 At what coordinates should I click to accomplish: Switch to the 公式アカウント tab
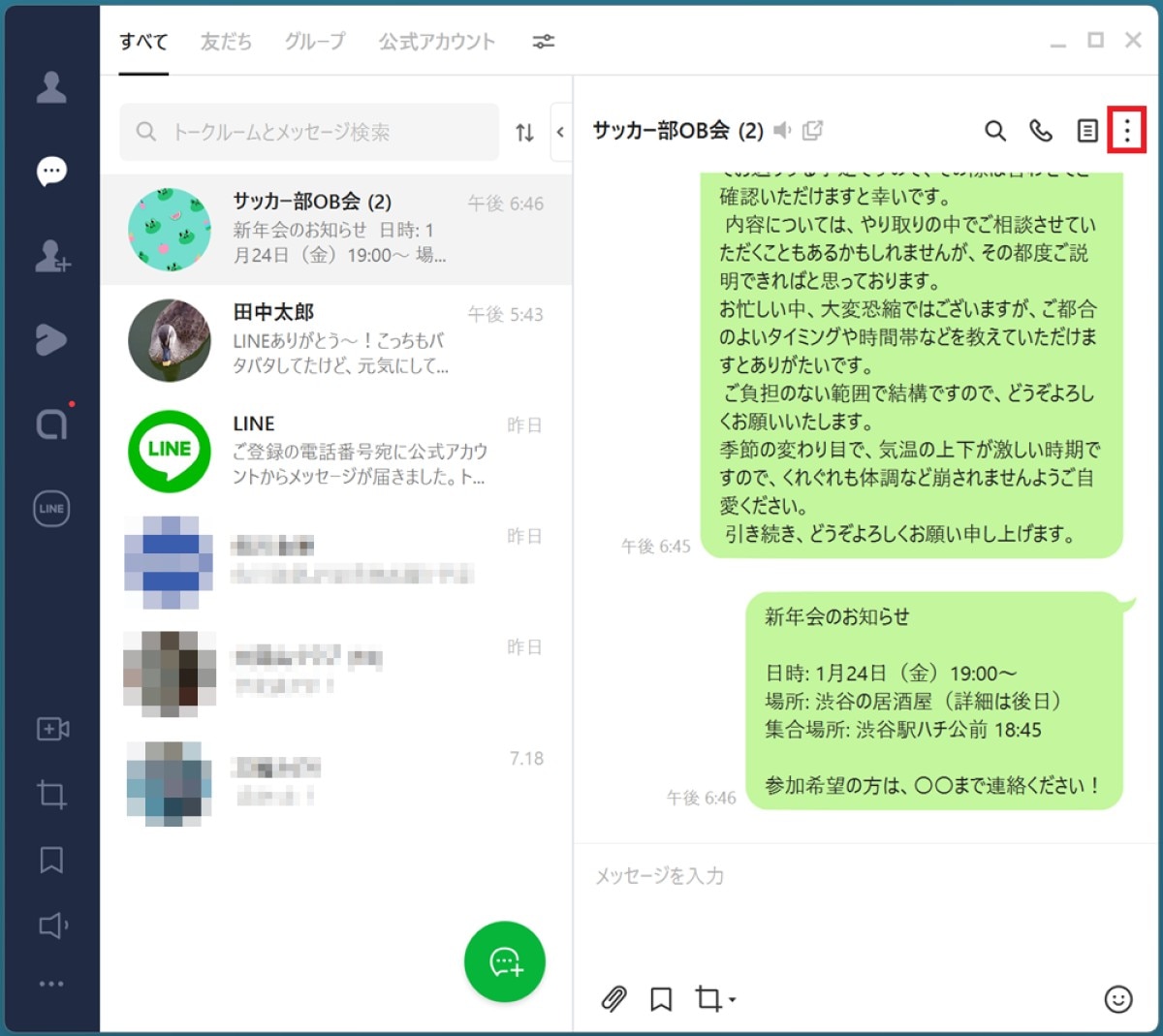(x=436, y=42)
